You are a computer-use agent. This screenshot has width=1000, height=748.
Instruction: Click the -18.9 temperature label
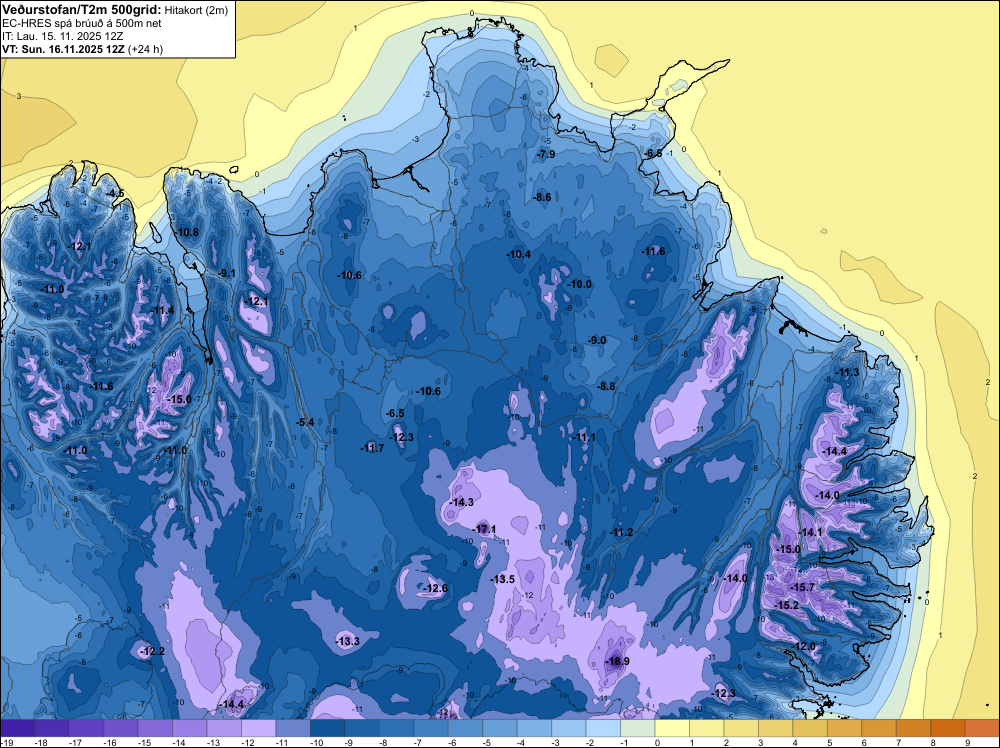pyautogui.click(x=617, y=661)
